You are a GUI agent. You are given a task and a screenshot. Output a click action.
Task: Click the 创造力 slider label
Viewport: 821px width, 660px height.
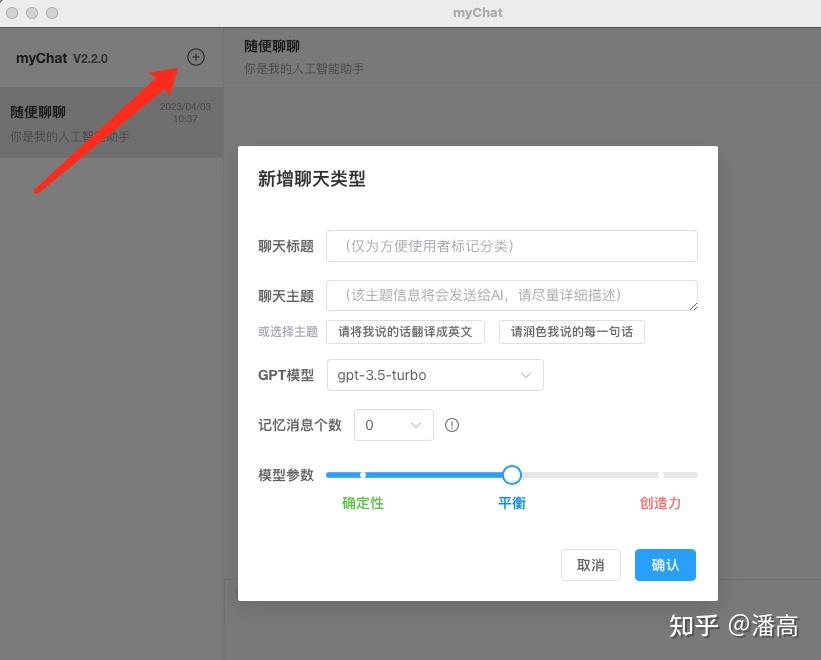coord(661,503)
